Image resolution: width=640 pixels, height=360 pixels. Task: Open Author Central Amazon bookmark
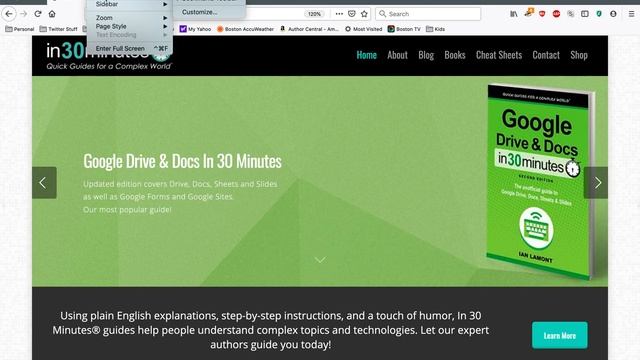pos(309,29)
